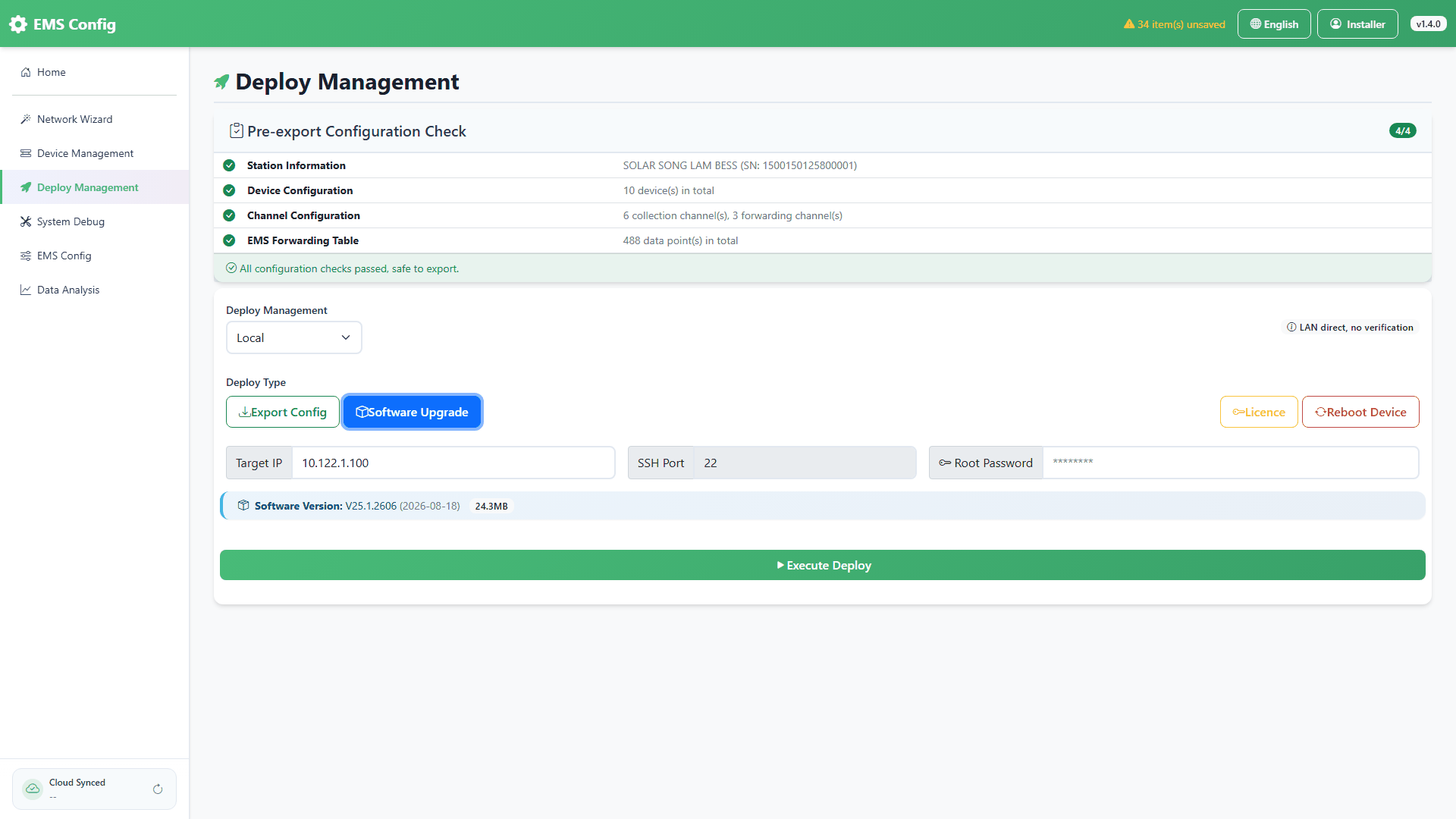Screen dimensions: 1456x819
Task: Open the Local deploy management dropdown
Action: (294, 337)
